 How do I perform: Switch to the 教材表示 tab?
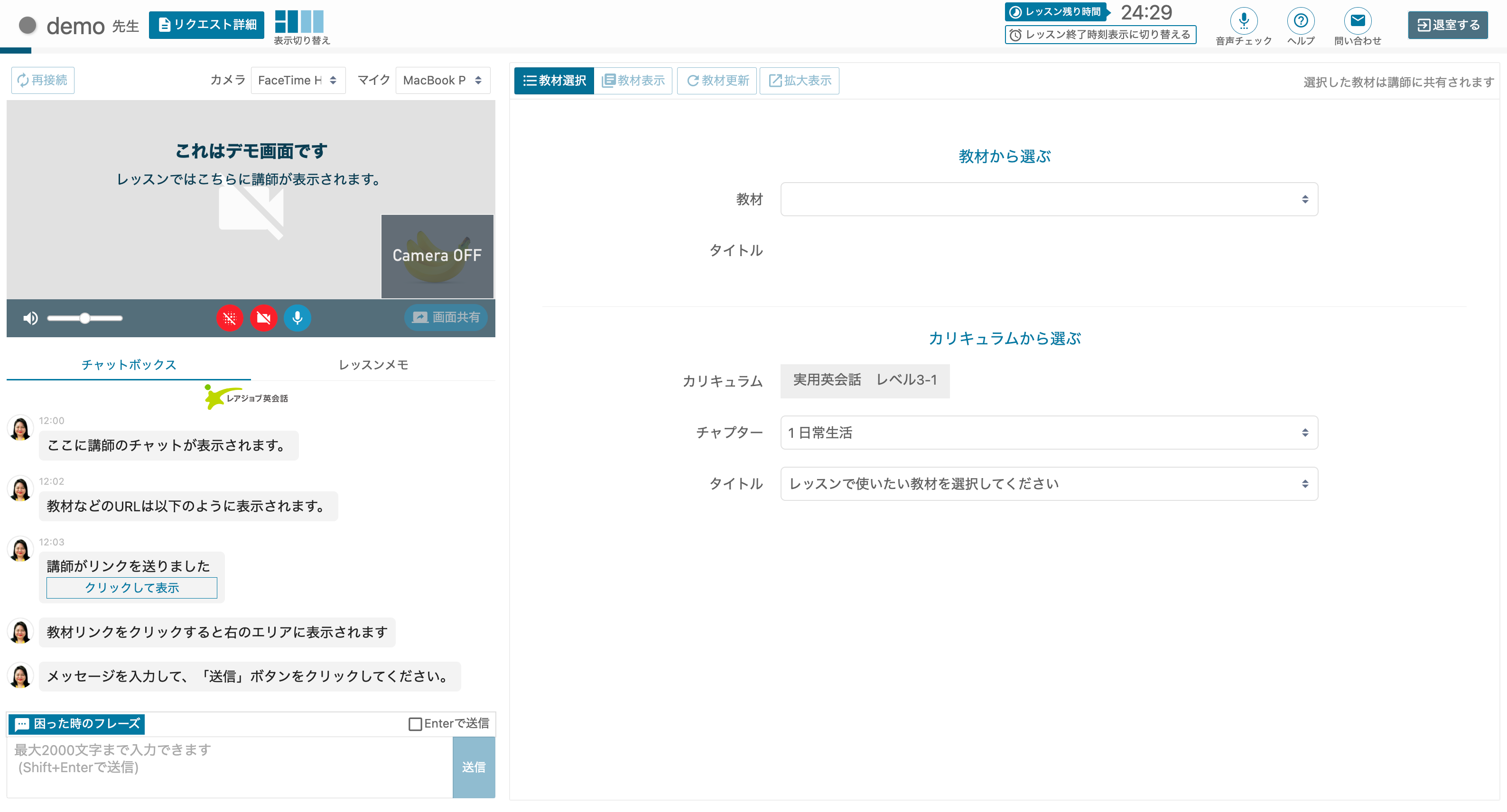point(633,81)
